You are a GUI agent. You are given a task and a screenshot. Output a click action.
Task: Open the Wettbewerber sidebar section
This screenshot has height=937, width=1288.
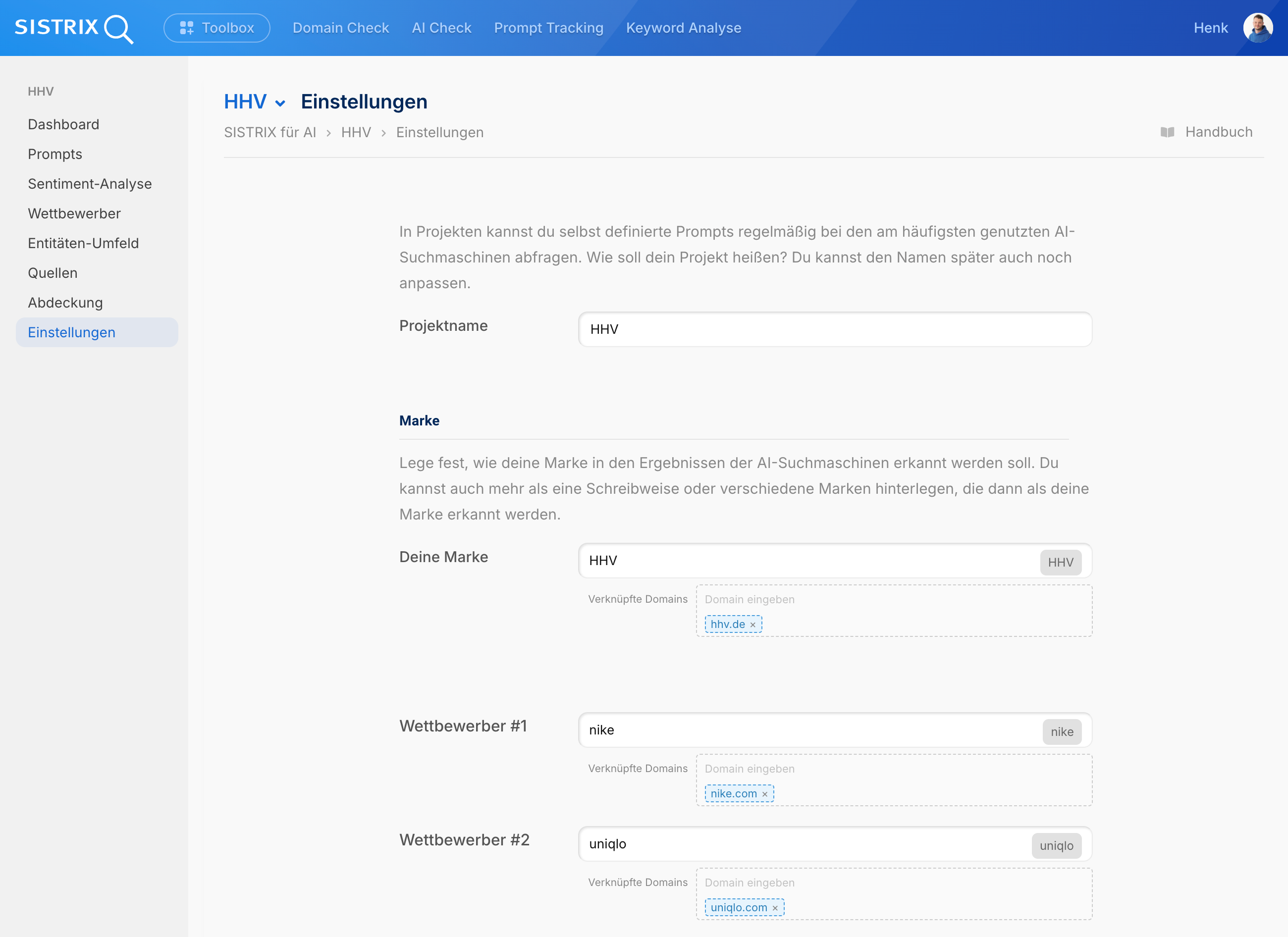point(74,213)
